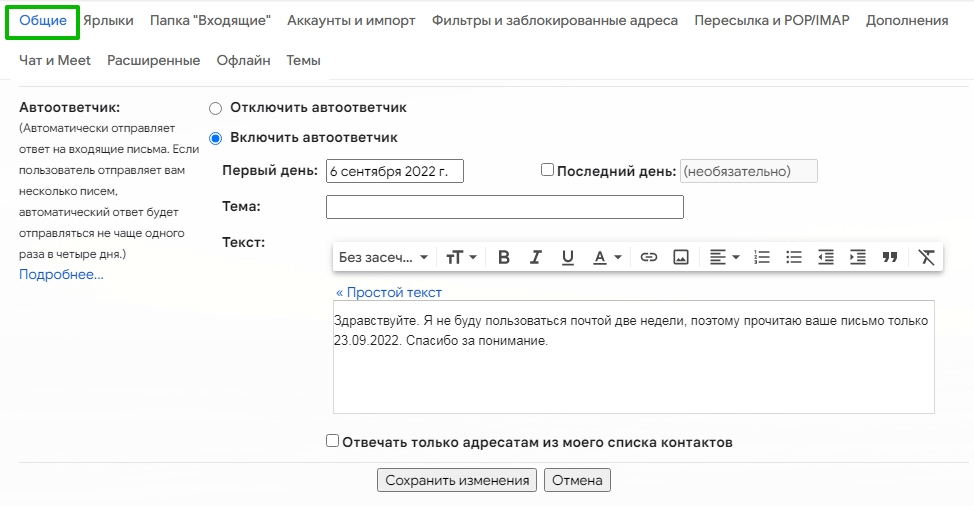Viewport: 974px width, 506px height.
Task: Click 'Сохранить изменения' button
Action: pos(457,480)
